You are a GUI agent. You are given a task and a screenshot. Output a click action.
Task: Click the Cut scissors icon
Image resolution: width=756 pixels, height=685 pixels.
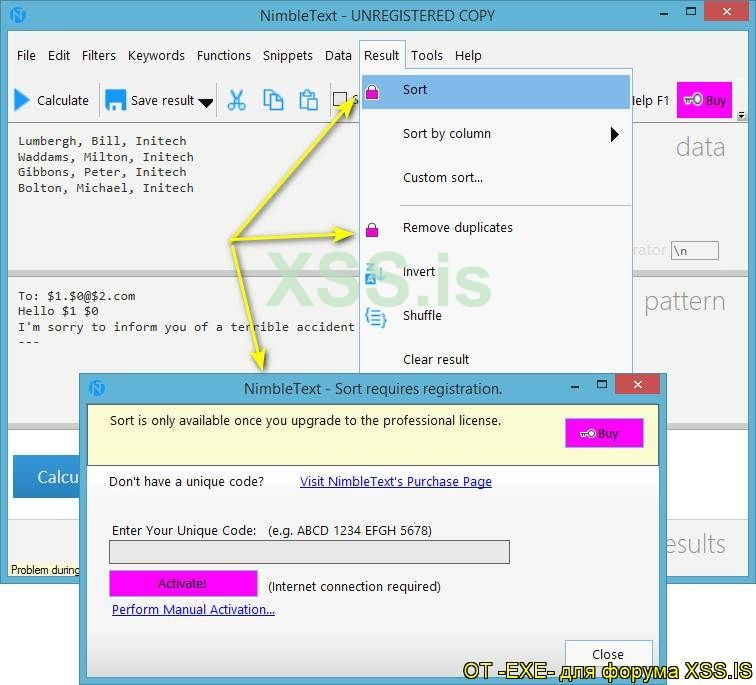(x=236, y=100)
